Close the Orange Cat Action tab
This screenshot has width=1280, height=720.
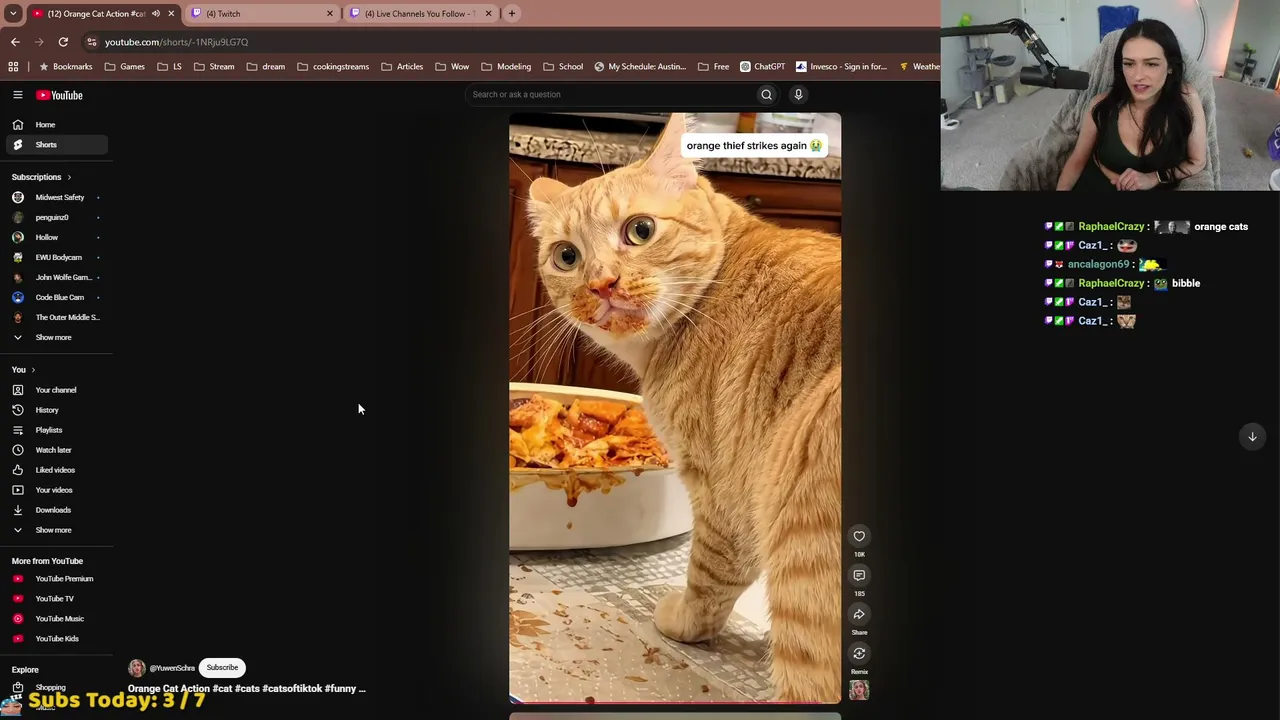(x=171, y=14)
